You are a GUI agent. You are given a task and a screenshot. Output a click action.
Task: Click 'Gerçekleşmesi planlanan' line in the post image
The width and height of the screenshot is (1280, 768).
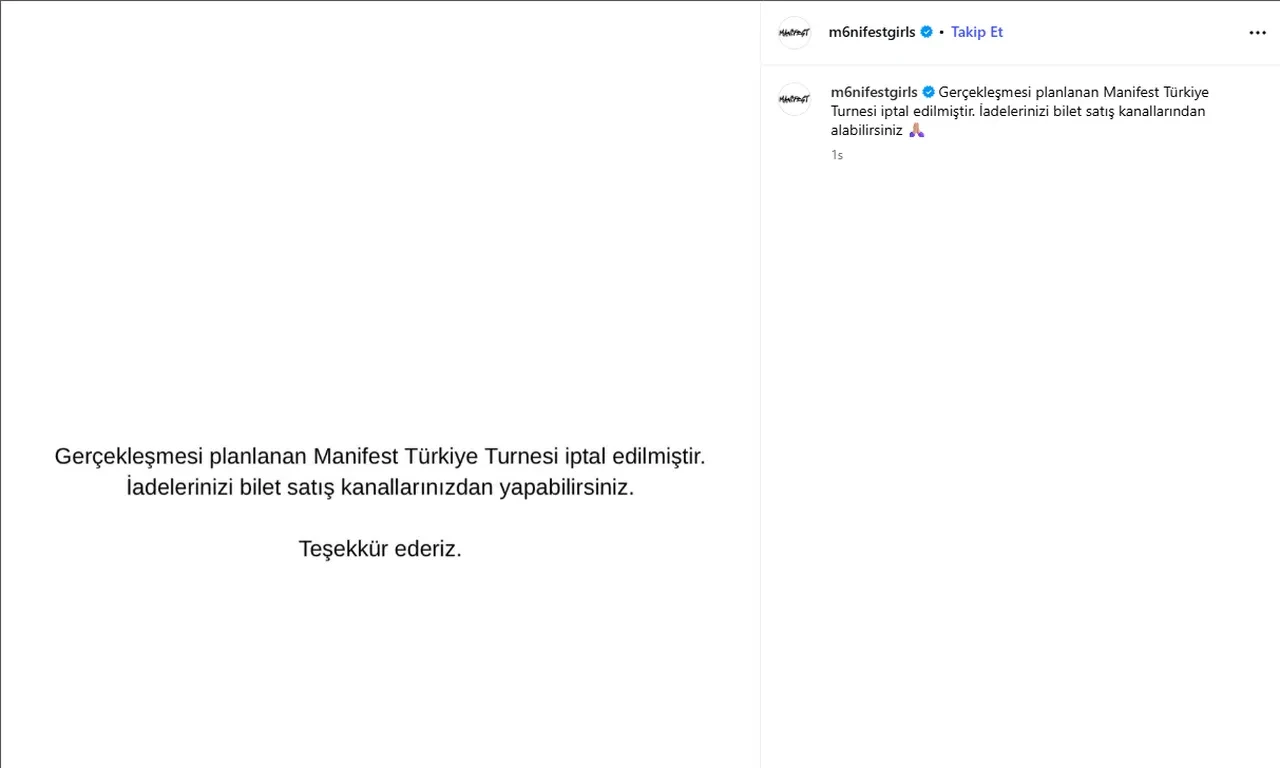click(380, 456)
